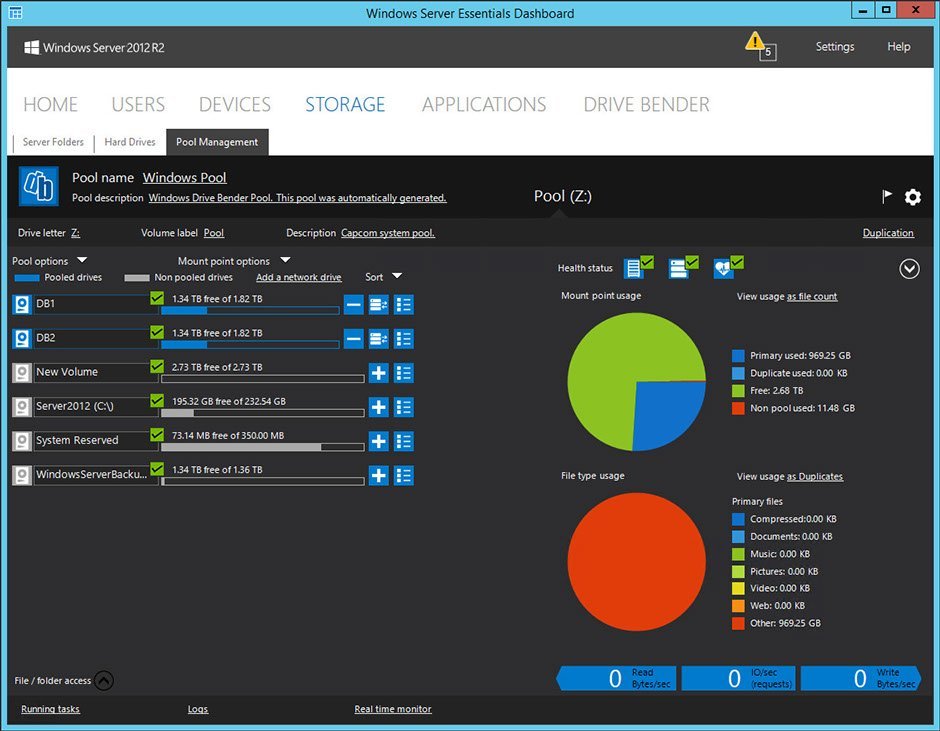Image resolution: width=940 pixels, height=731 pixels.
Task: Add System Reserved to pool with plus
Action: click(378, 441)
